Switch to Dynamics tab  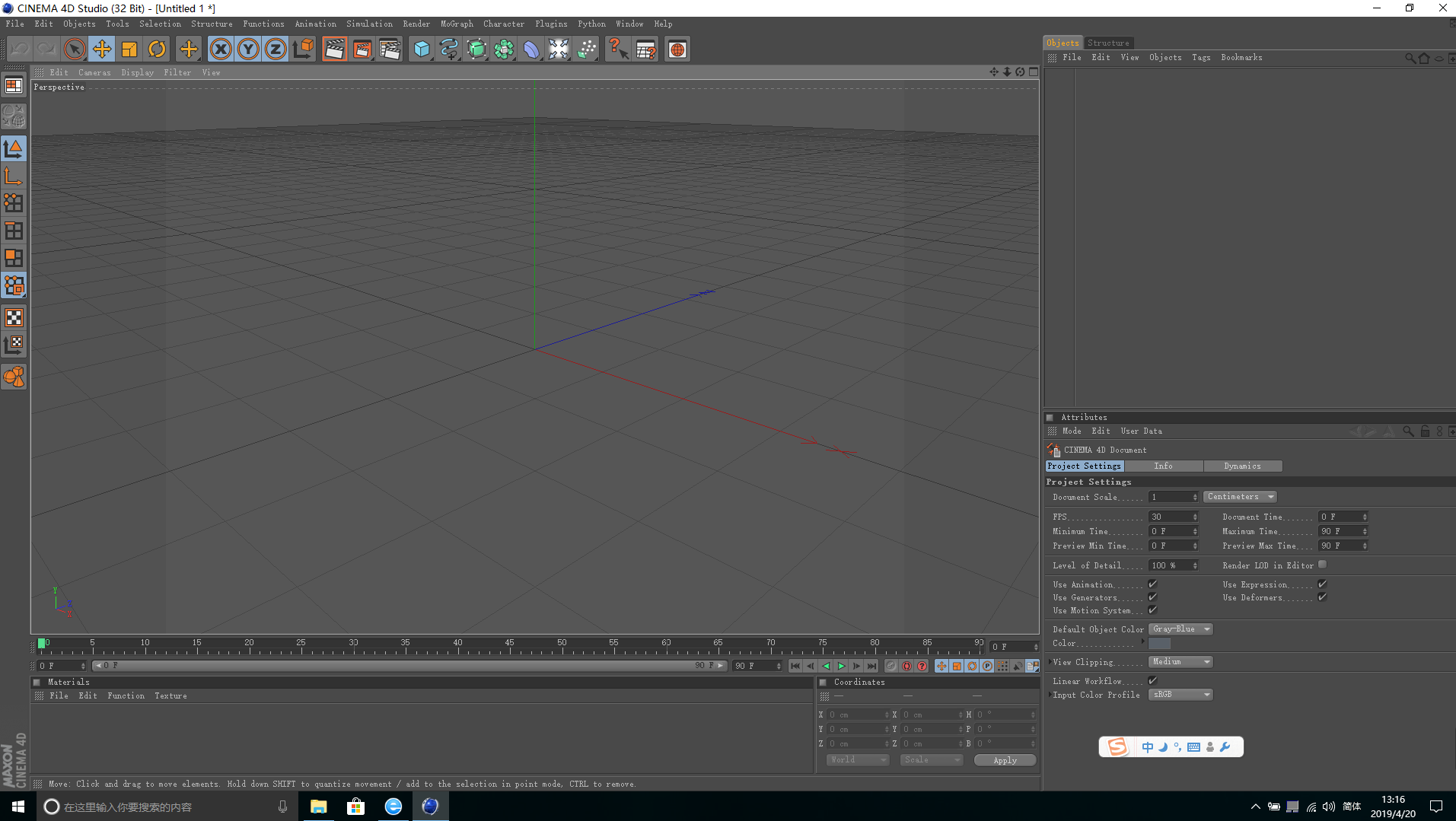(x=1243, y=466)
